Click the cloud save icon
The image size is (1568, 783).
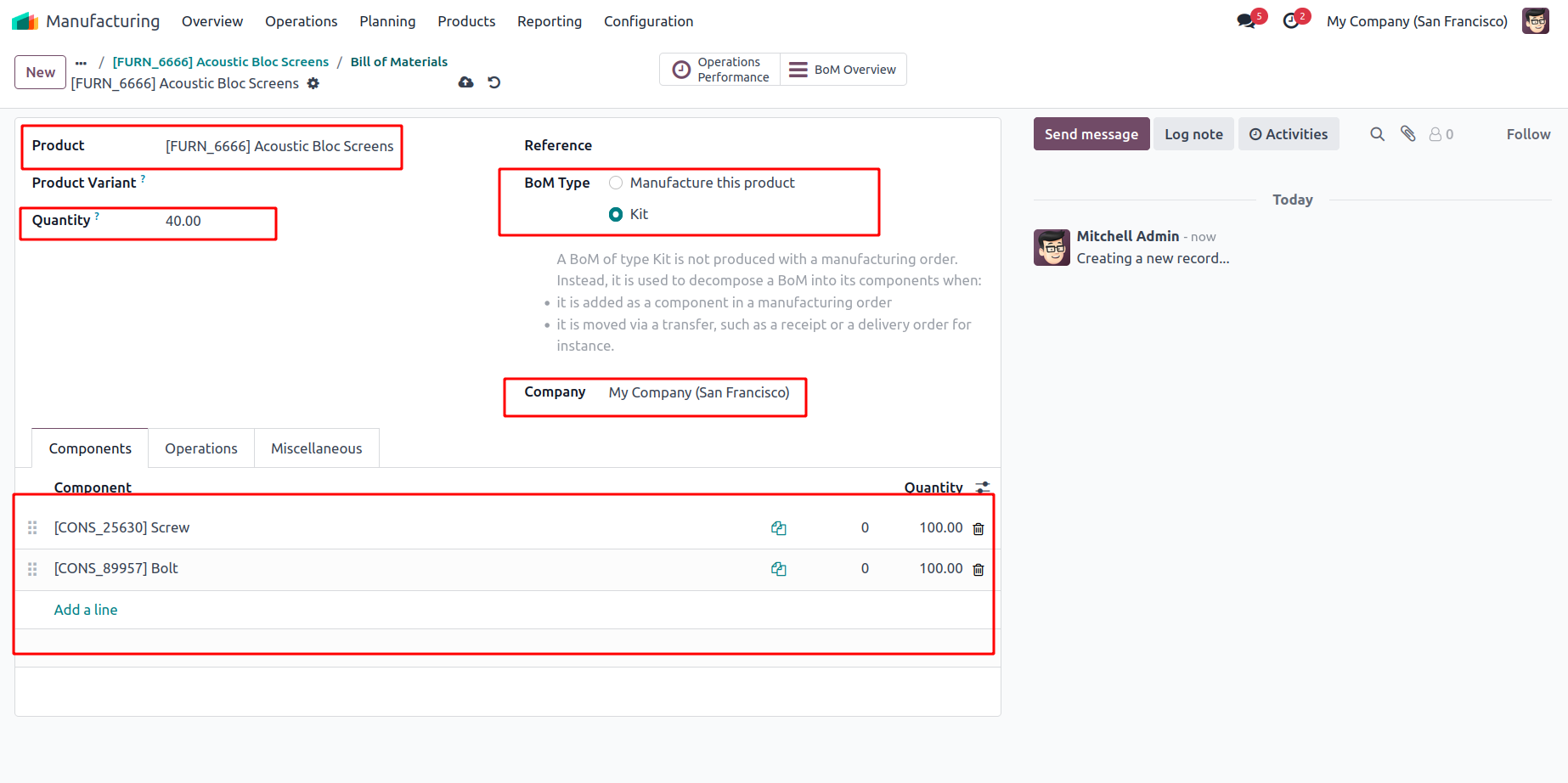465,82
